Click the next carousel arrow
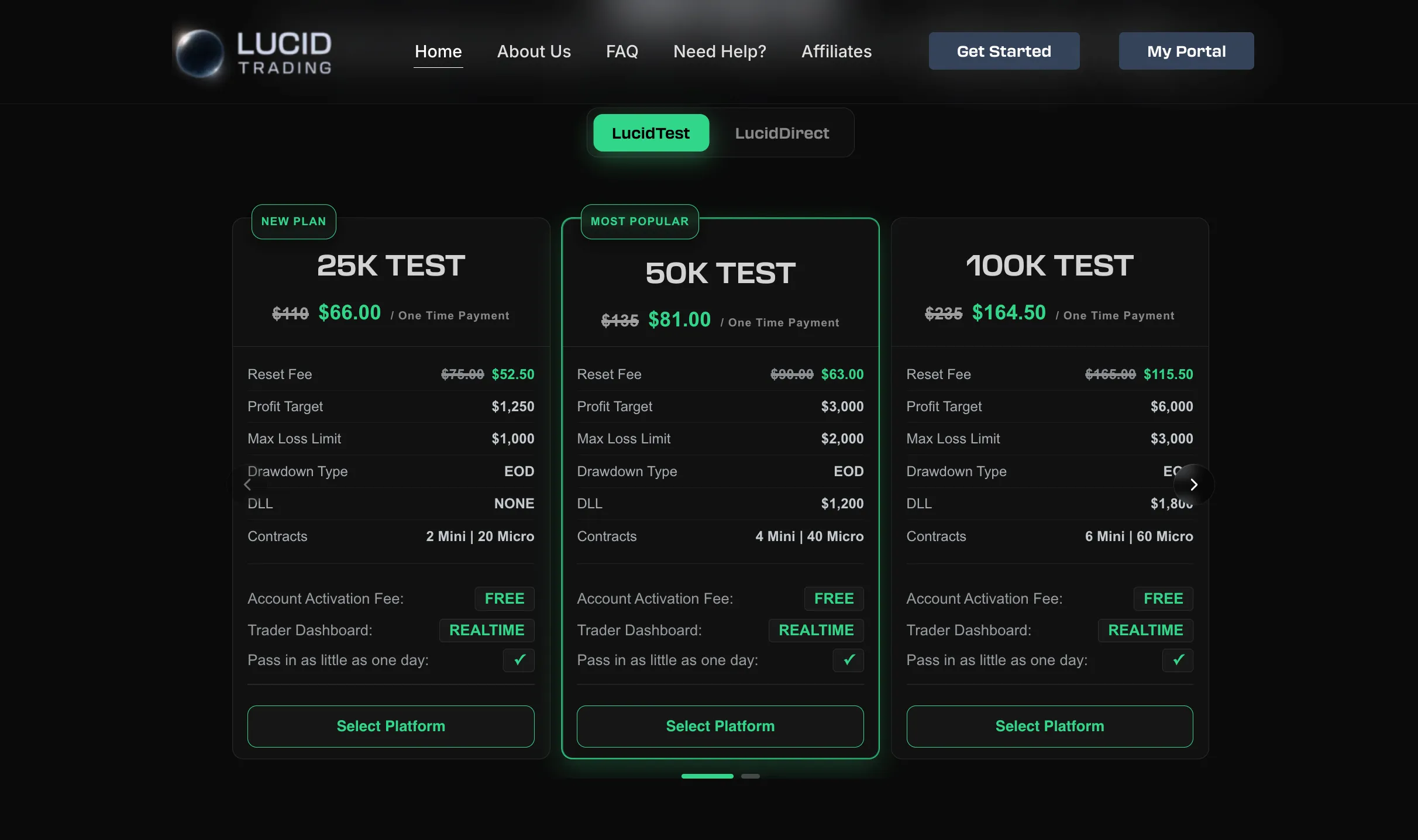Viewport: 1418px width, 840px height. pos(1193,484)
